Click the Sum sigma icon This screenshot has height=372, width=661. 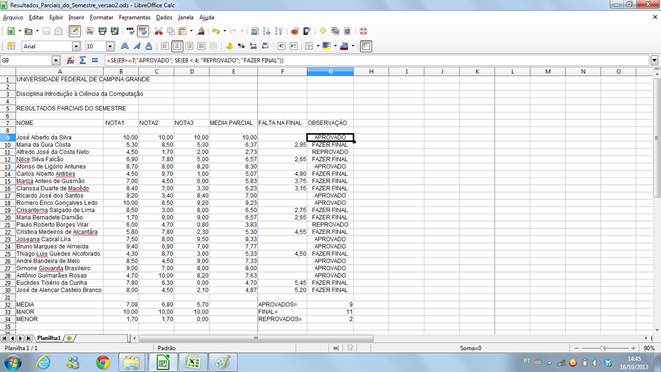click(x=83, y=61)
